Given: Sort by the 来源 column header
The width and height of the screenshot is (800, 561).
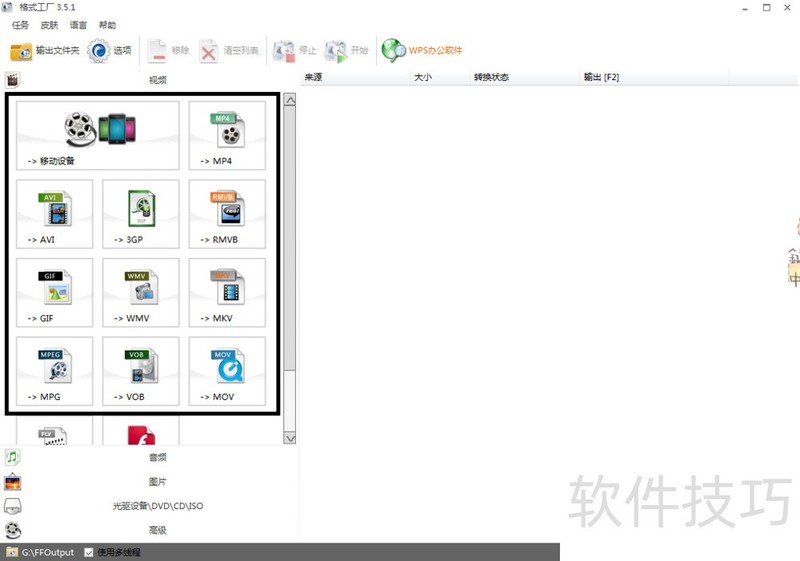Looking at the screenshot, I should (355, 77).
